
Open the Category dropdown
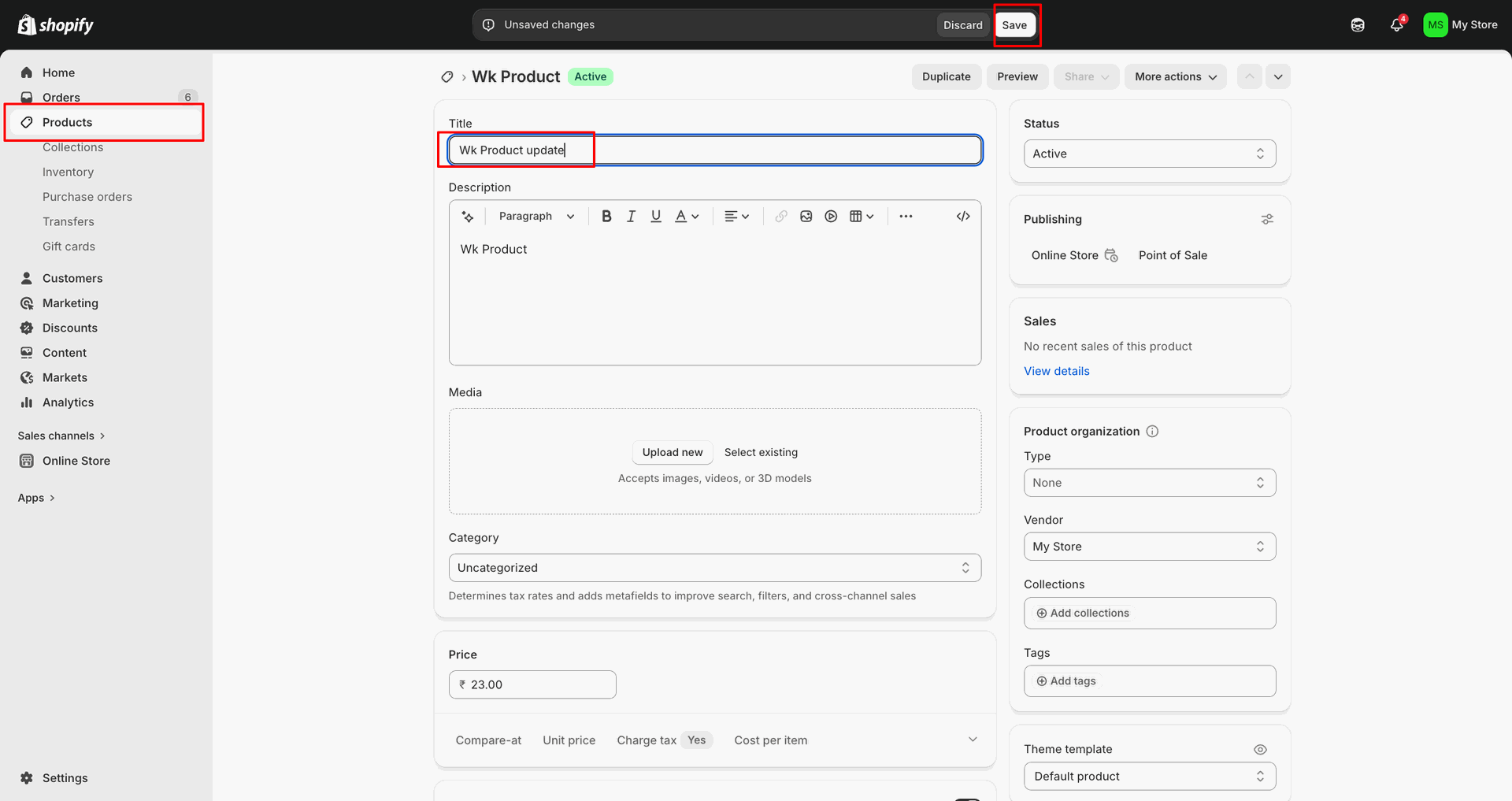[715, 568]
